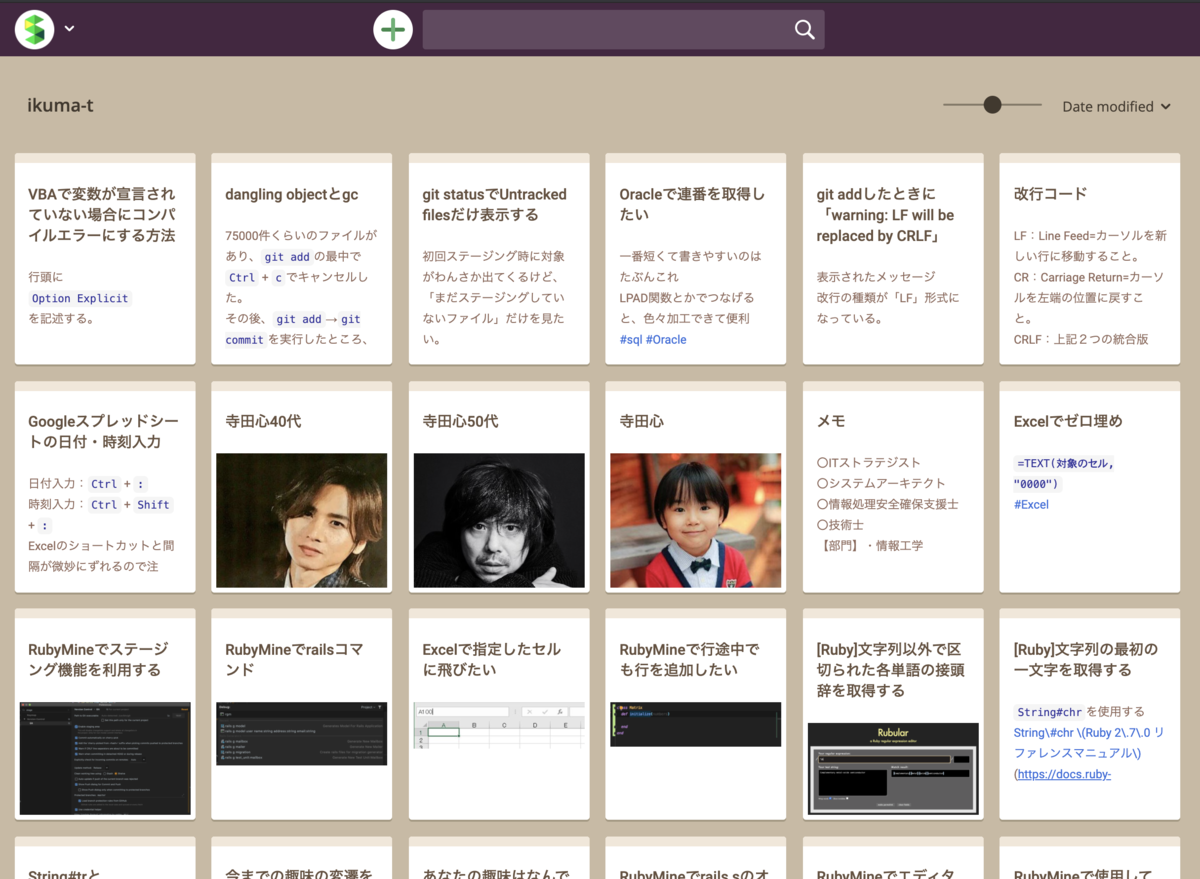Adjust the card size slider
This screenshot has height=879, width=1200.
click(992, 104)
